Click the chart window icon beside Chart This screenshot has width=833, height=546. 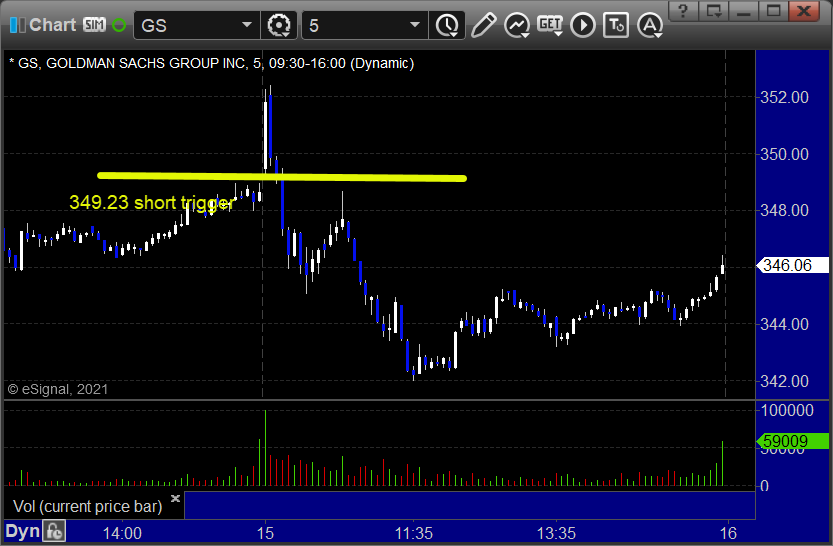click(17, 25)
